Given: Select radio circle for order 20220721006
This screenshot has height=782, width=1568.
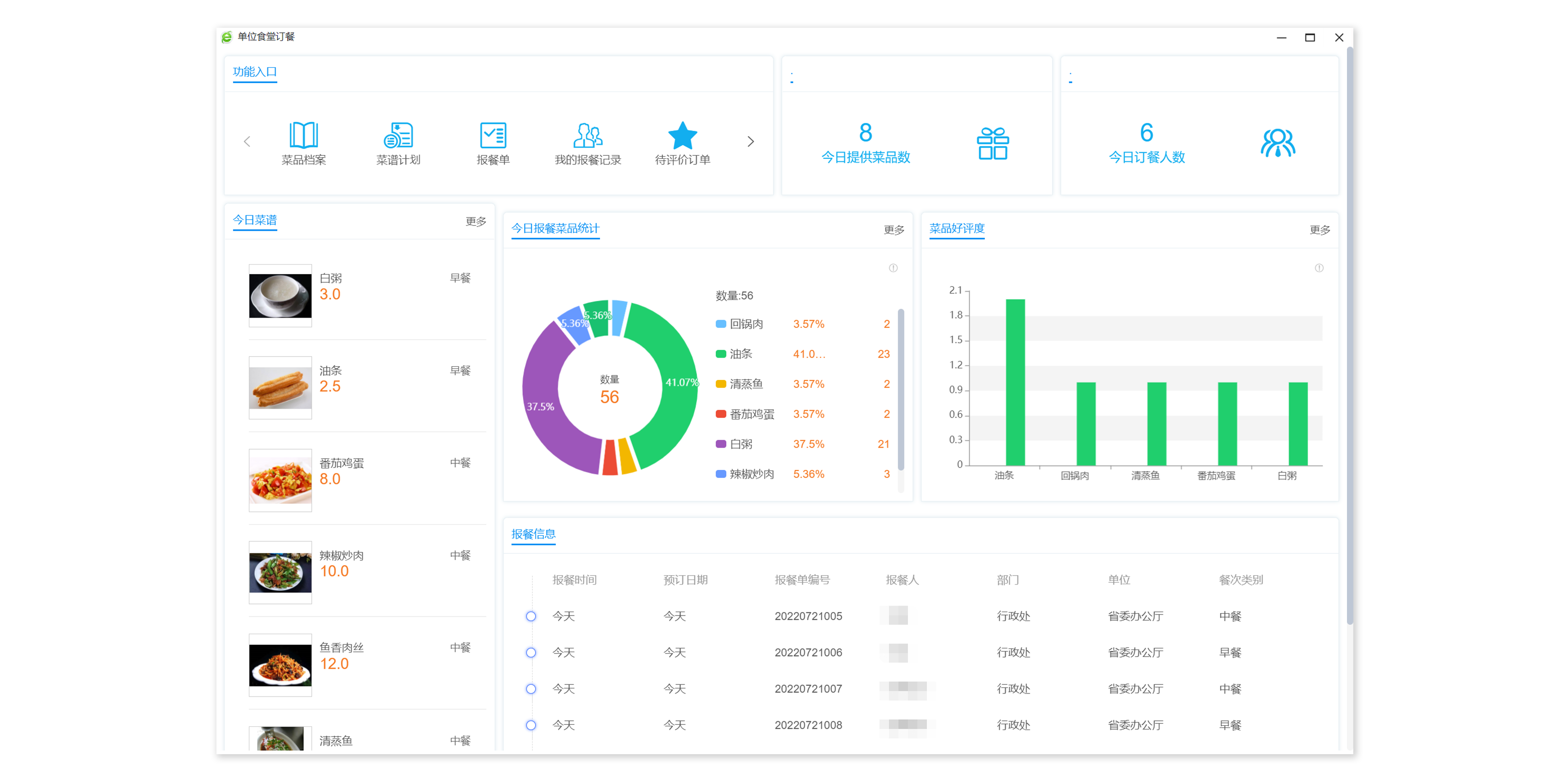Looking at the screenshot, I should tap(531, 653).
